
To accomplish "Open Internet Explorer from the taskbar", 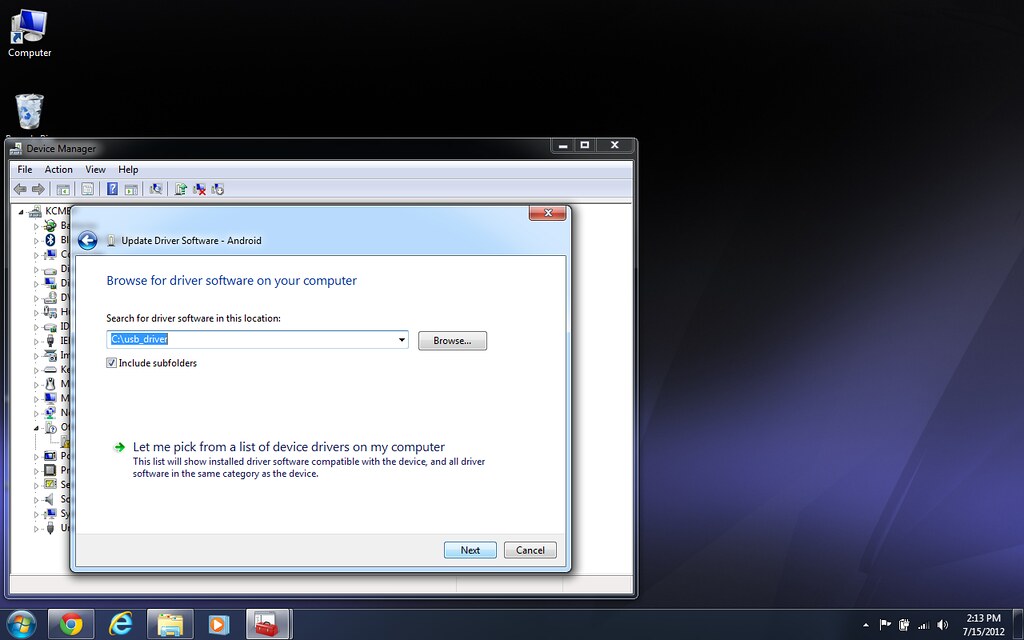I will pyautogui.click(x=121, y=624).
